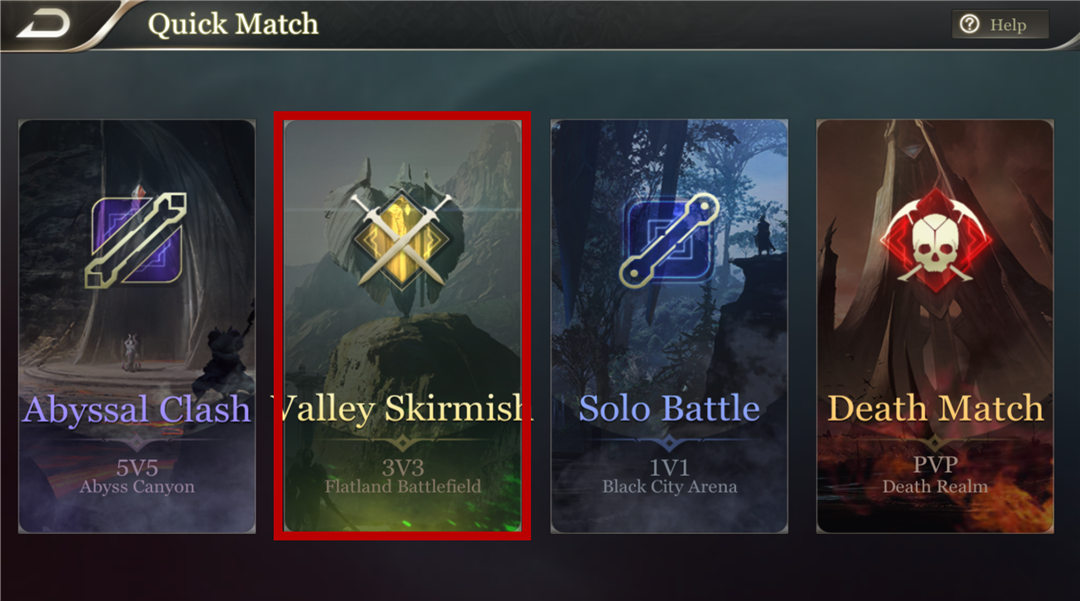Viewport: 1080px width, 601px height.
Task: Click the 1V1 Black City Arena label
Action: point(669,476)
